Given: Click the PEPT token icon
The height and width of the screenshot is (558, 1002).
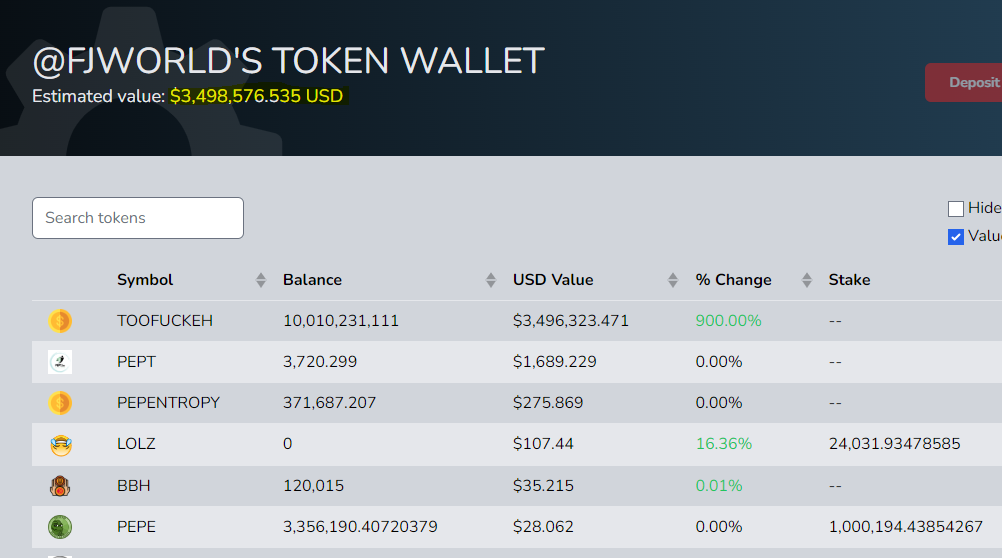Looking at the screenshot, I should coord(60,362).
